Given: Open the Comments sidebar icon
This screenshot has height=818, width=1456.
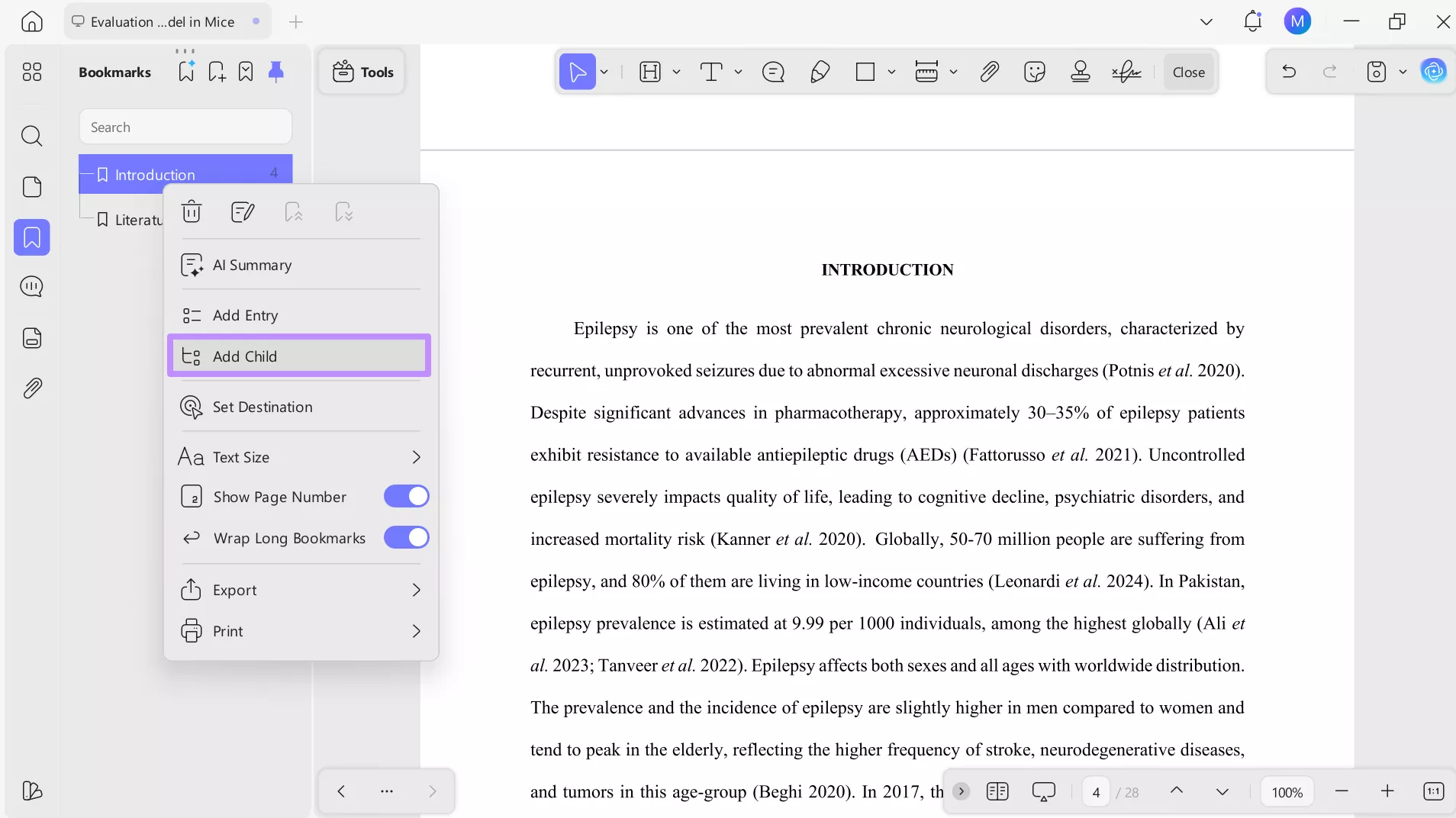Looking at the screenshot, I should pyautogui.click(x=32, y=287).
